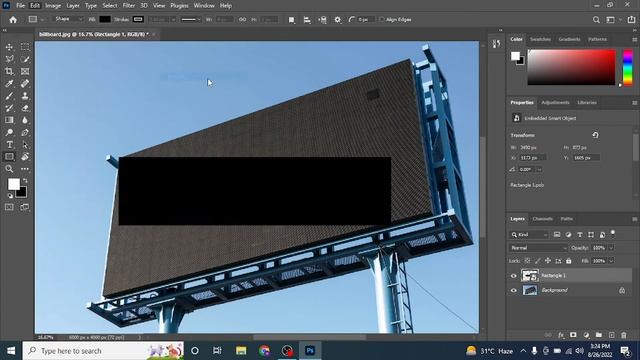
Task: Select the Zoom tool in toolbar
Action: pyautogui.click(x=9, y=169)
